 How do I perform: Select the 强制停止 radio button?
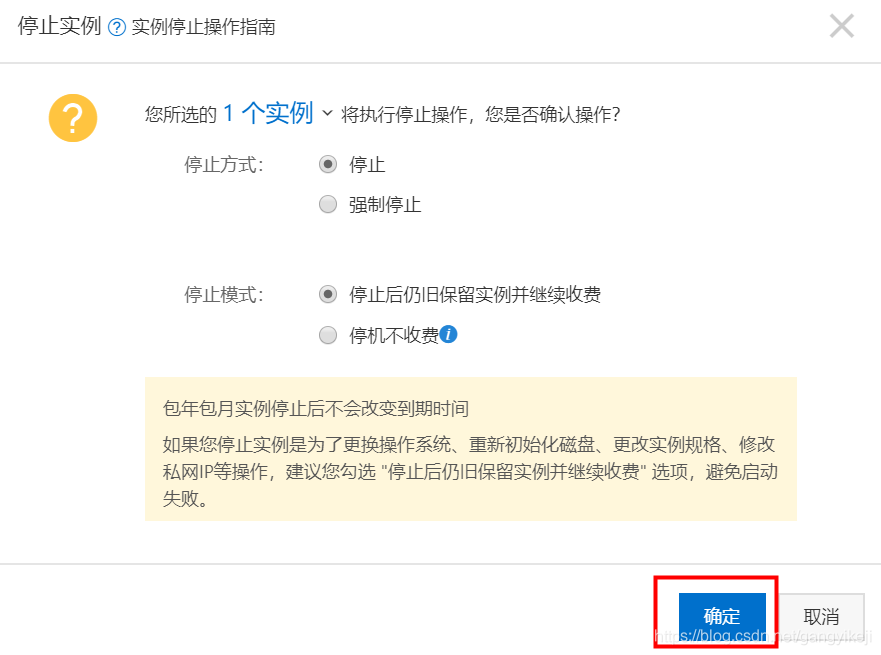coord(327,204)
